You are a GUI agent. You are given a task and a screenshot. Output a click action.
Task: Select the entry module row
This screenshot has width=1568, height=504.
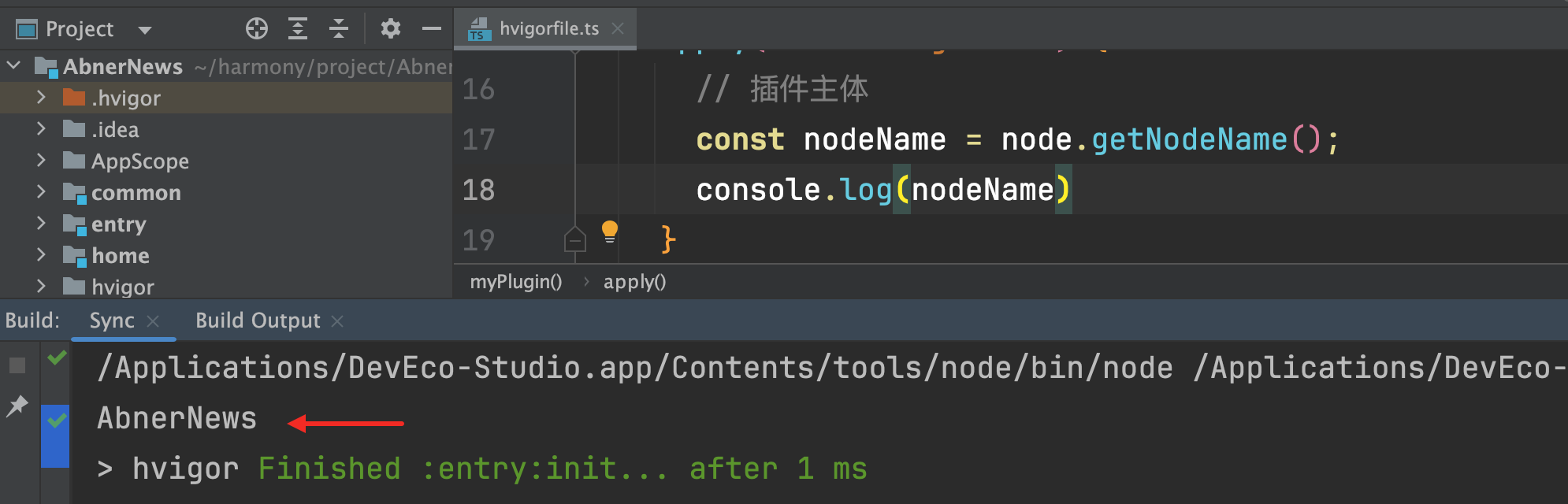pyautogui.click(x=226, y=224)
